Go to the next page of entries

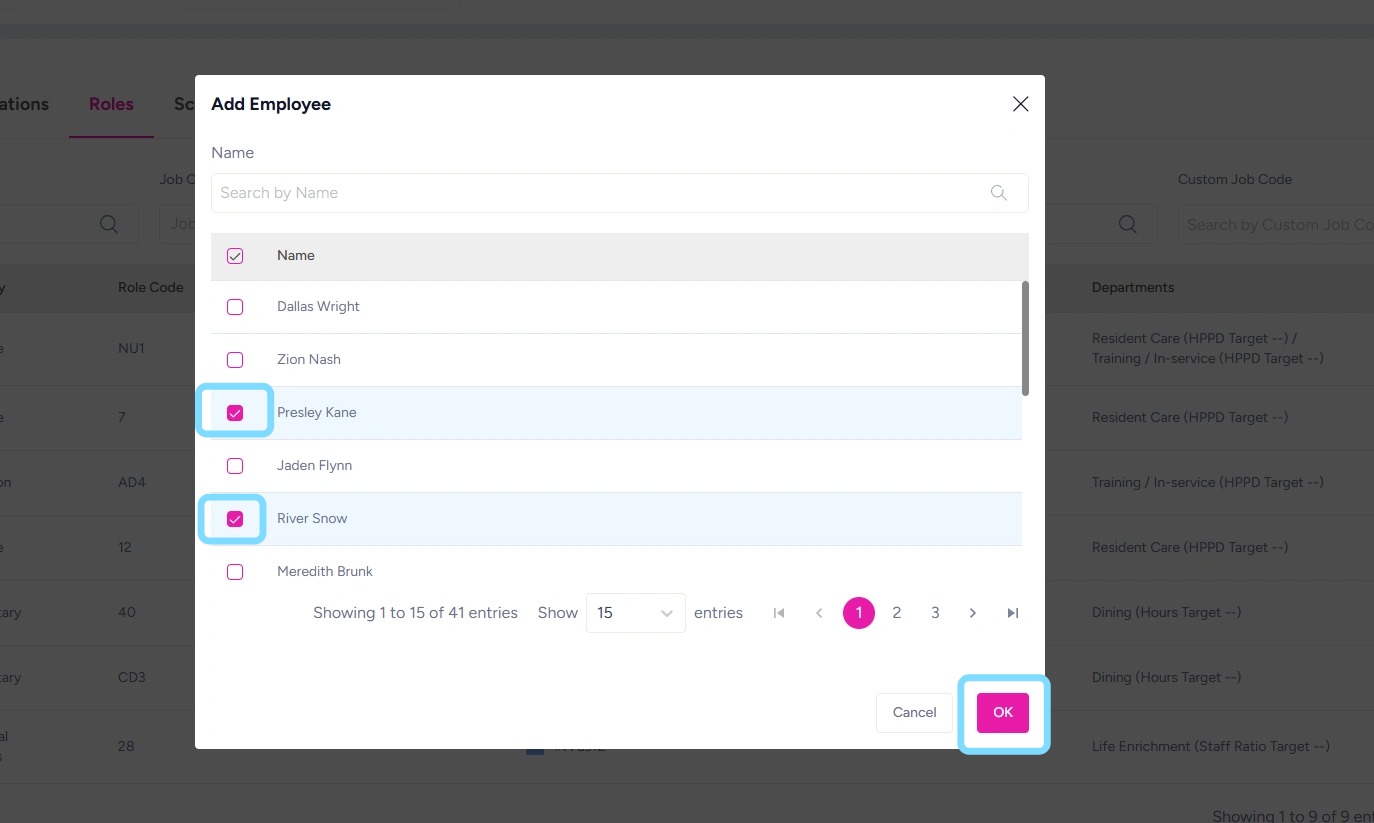(973, 613)
